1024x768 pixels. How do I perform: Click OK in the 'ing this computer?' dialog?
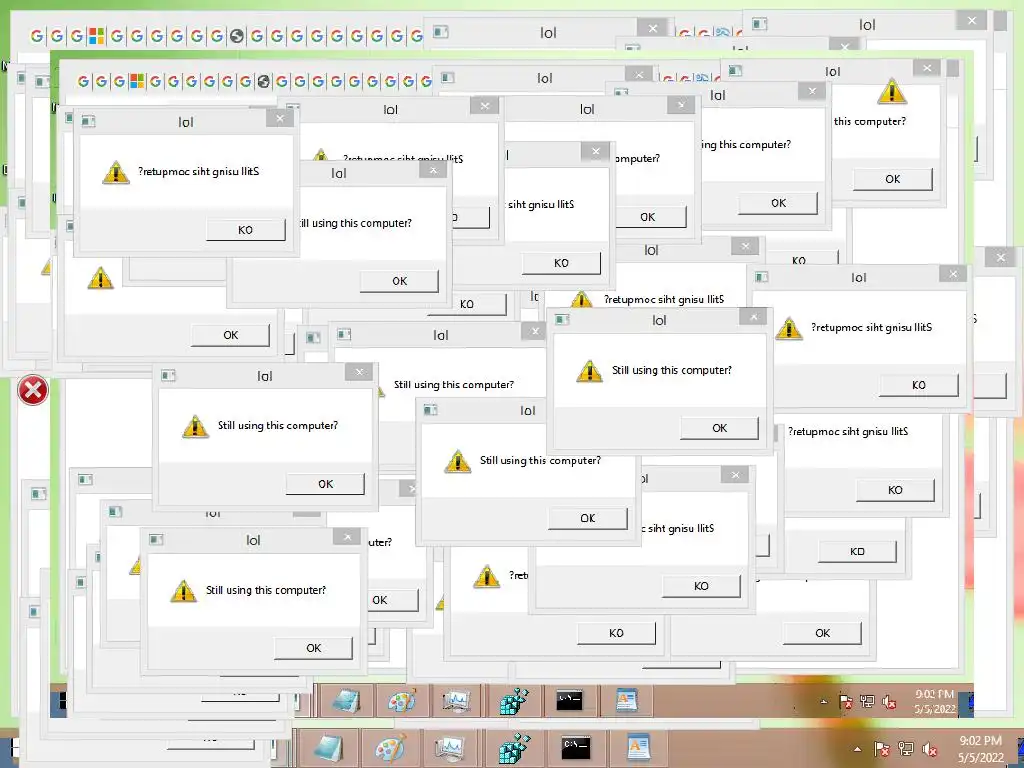[778, 203]
